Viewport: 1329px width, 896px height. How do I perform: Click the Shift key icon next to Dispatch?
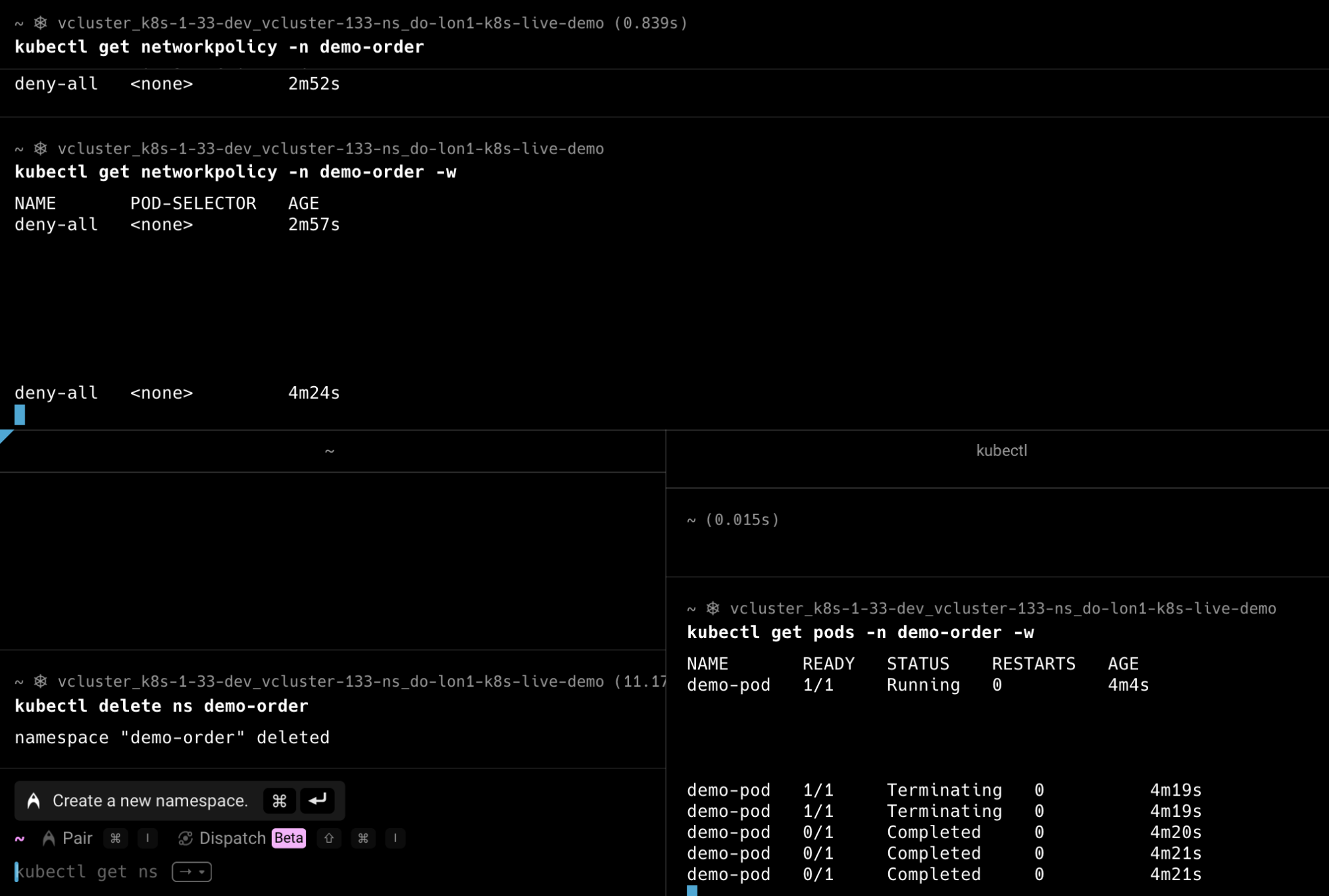[329, 838]
